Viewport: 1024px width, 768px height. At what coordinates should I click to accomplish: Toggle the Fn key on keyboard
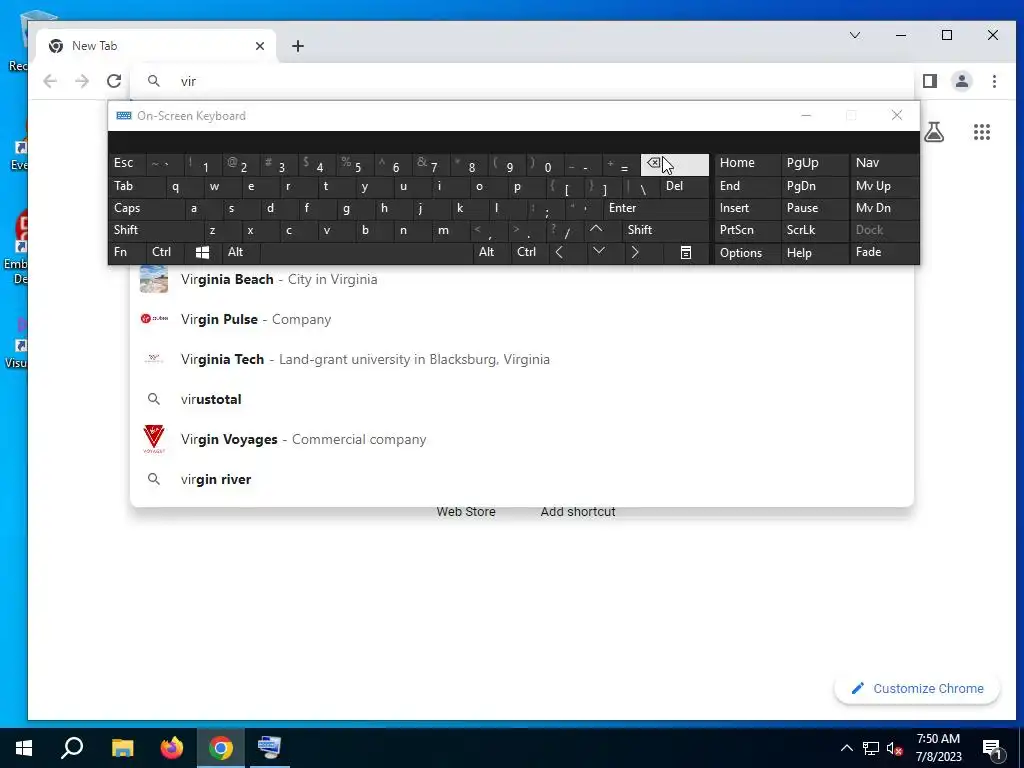[127, 253]
